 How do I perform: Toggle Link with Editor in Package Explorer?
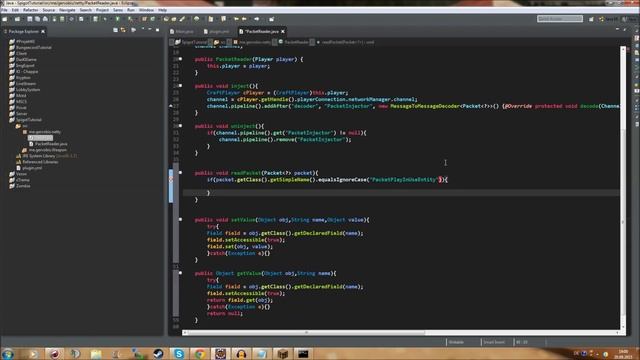pos(123,30)
